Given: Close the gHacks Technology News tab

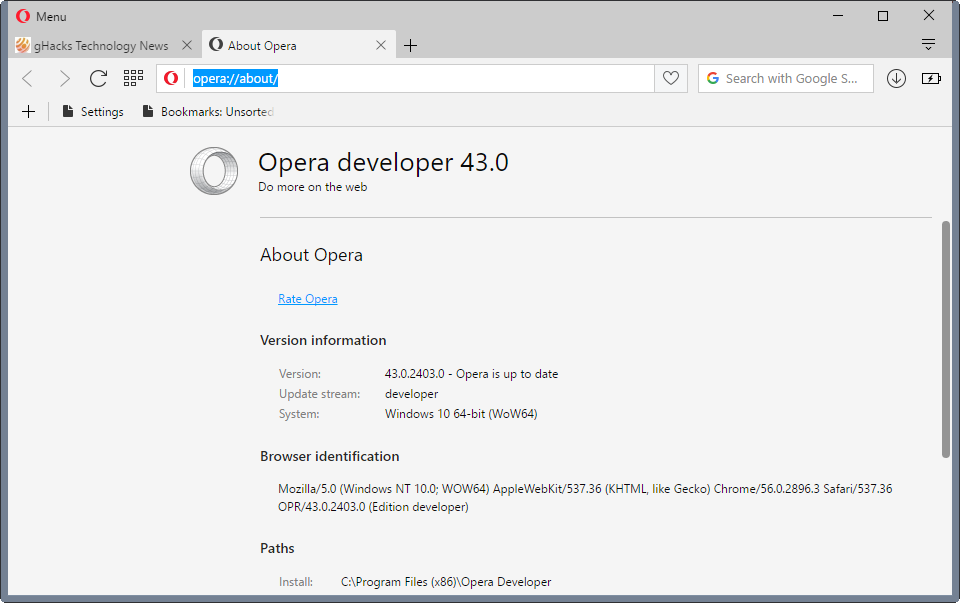Looking at the screenshot, I should coord(186,46).
